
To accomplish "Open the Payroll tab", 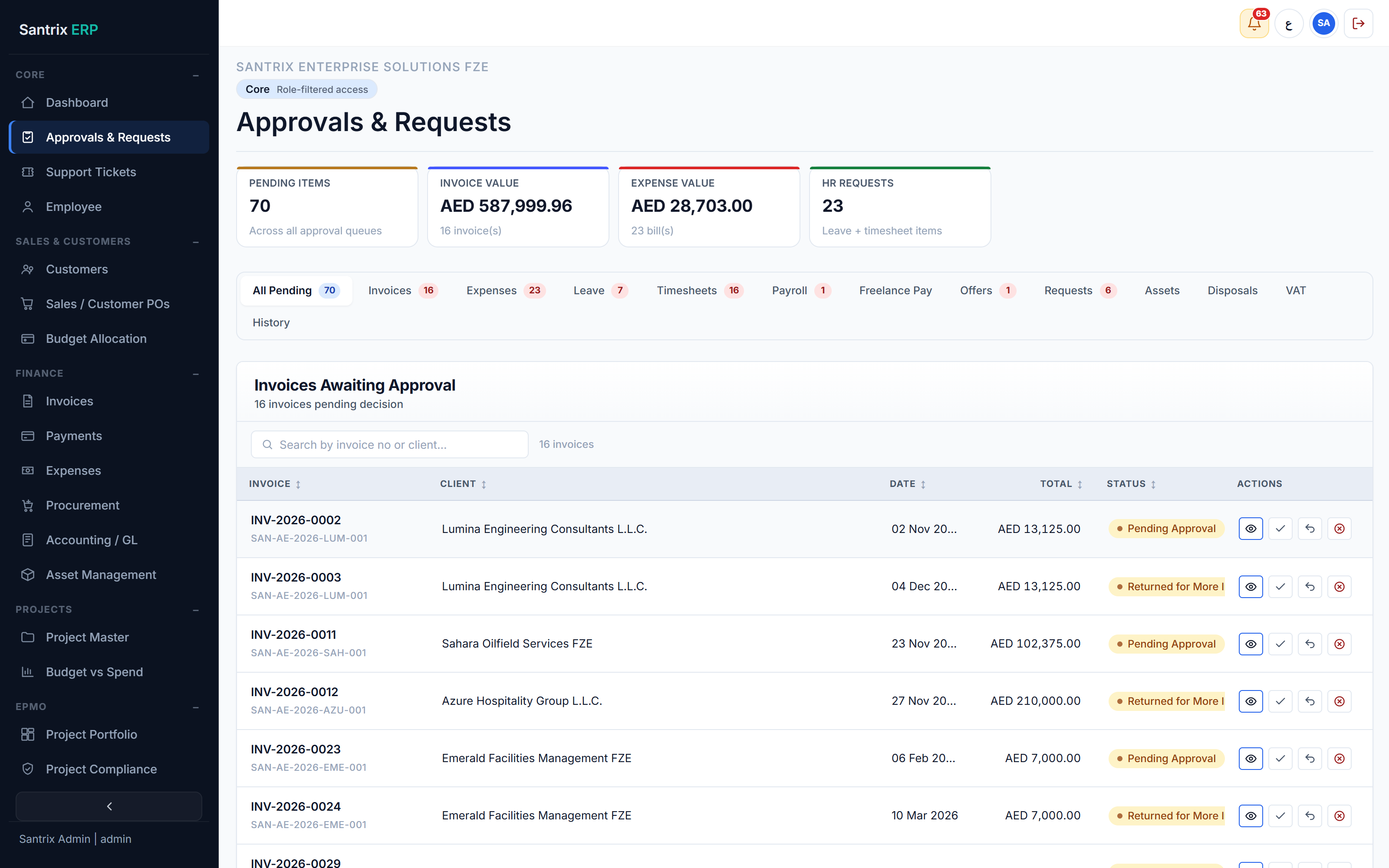I will click(x=801, y=290).
